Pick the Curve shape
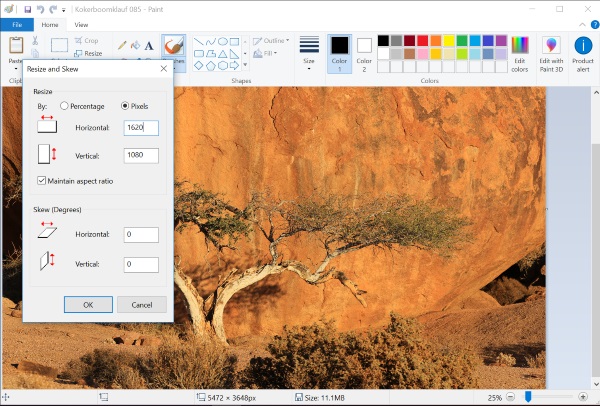Screen dimensions: 600x406 pos(210,41)
